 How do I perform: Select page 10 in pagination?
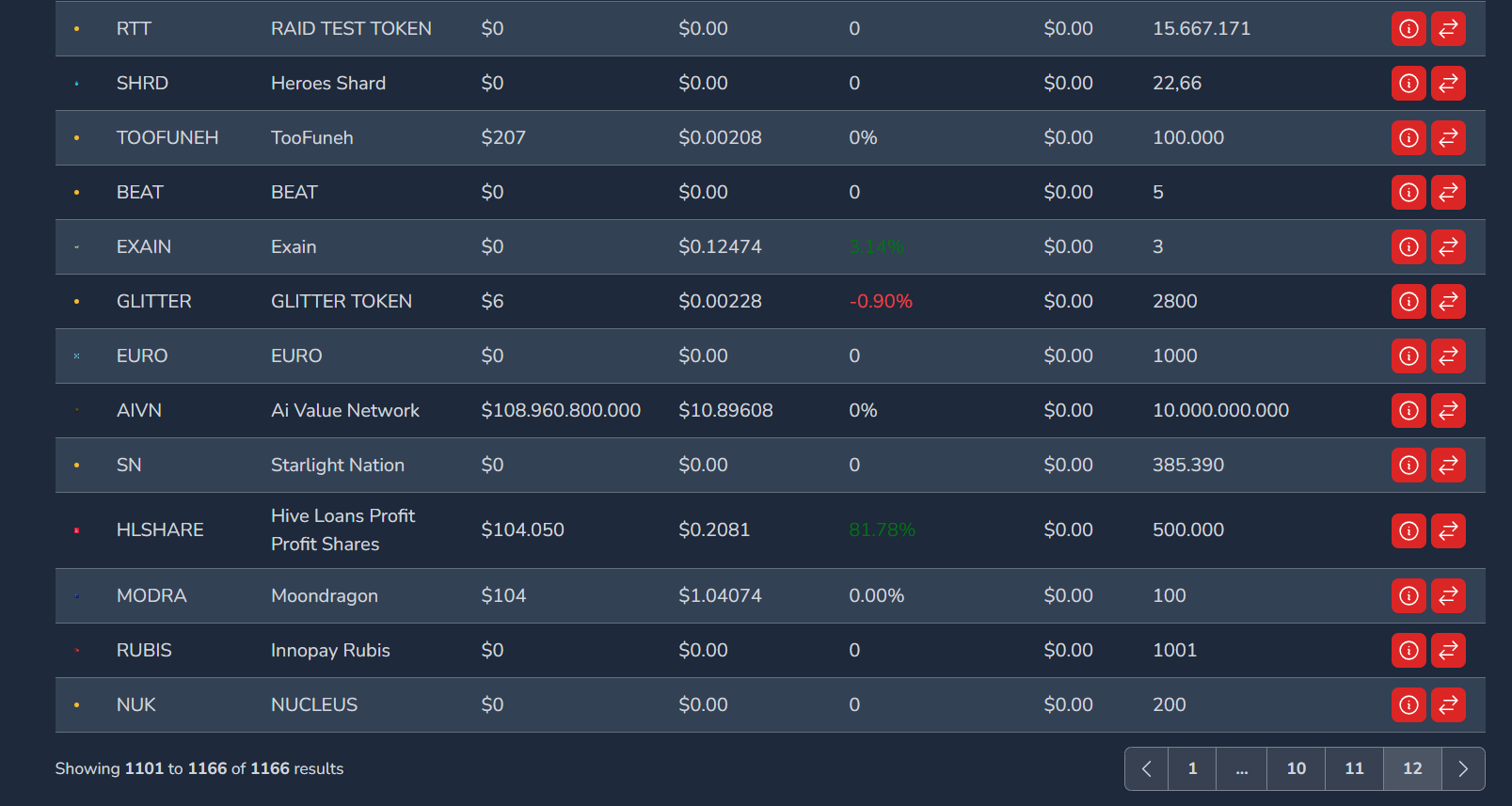pyautogui.click(x=1296, y=769)
